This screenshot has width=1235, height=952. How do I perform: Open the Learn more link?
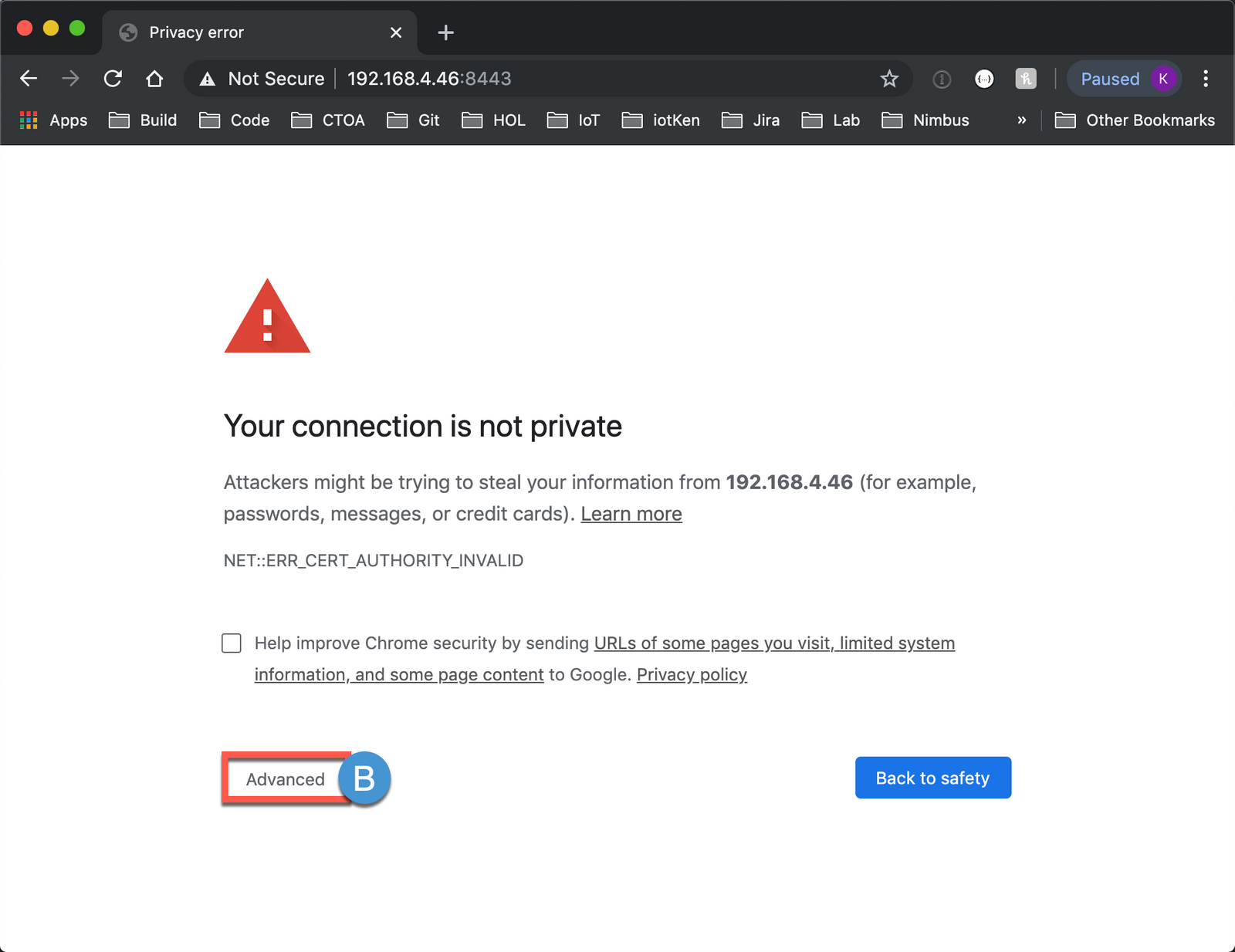pyautogui.click(x=631, y=514)
